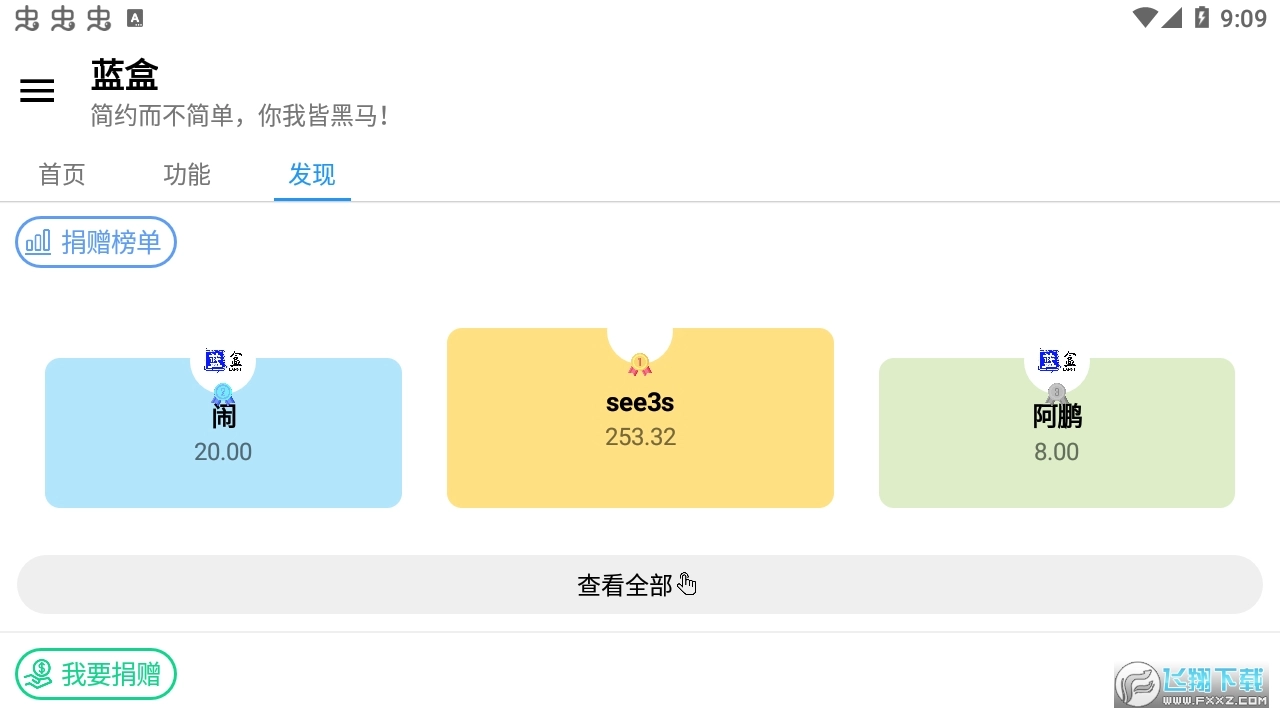Viewport: 1280px width, 720px height.
Task: Select the 20.00 donation amount on 闹's card
Action: [223, 452]
